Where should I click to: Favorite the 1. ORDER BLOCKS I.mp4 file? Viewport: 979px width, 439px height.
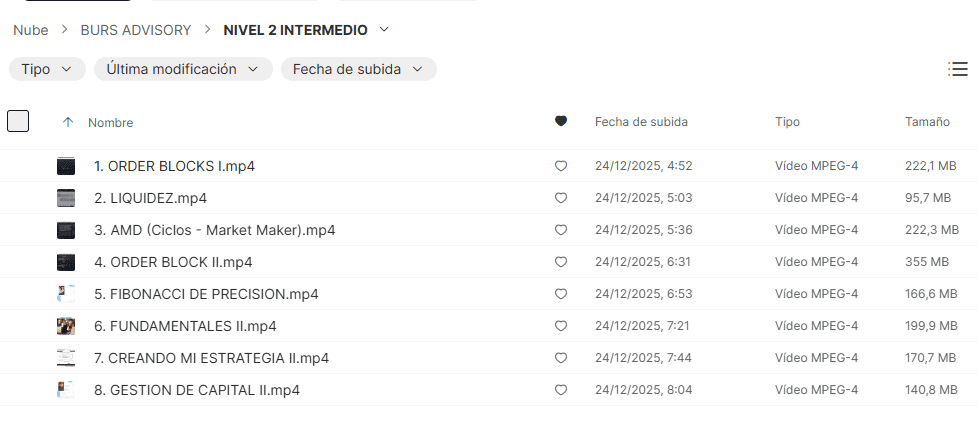(x=561, y=166)
